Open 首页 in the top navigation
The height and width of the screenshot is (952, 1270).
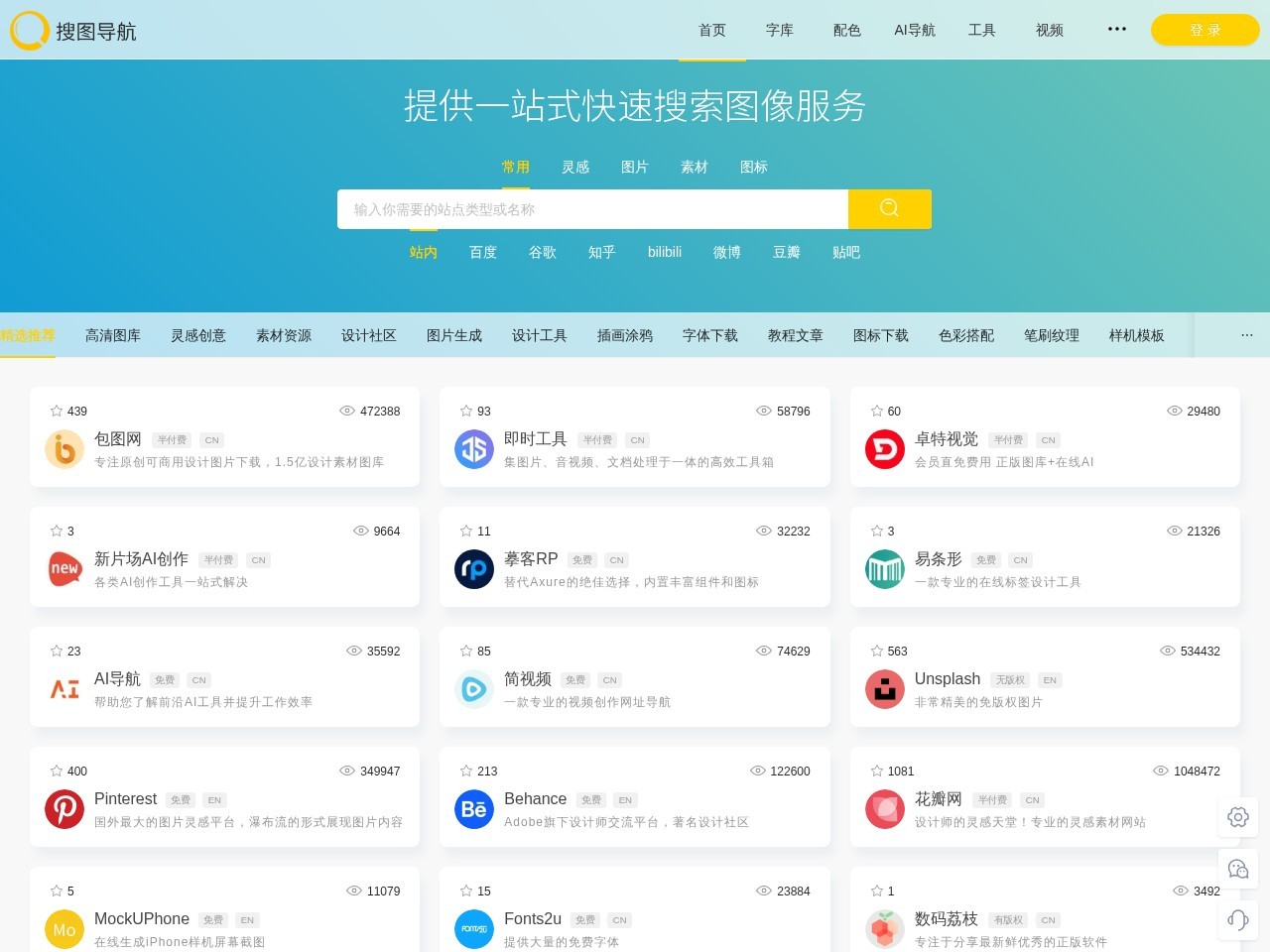(712, 30)
